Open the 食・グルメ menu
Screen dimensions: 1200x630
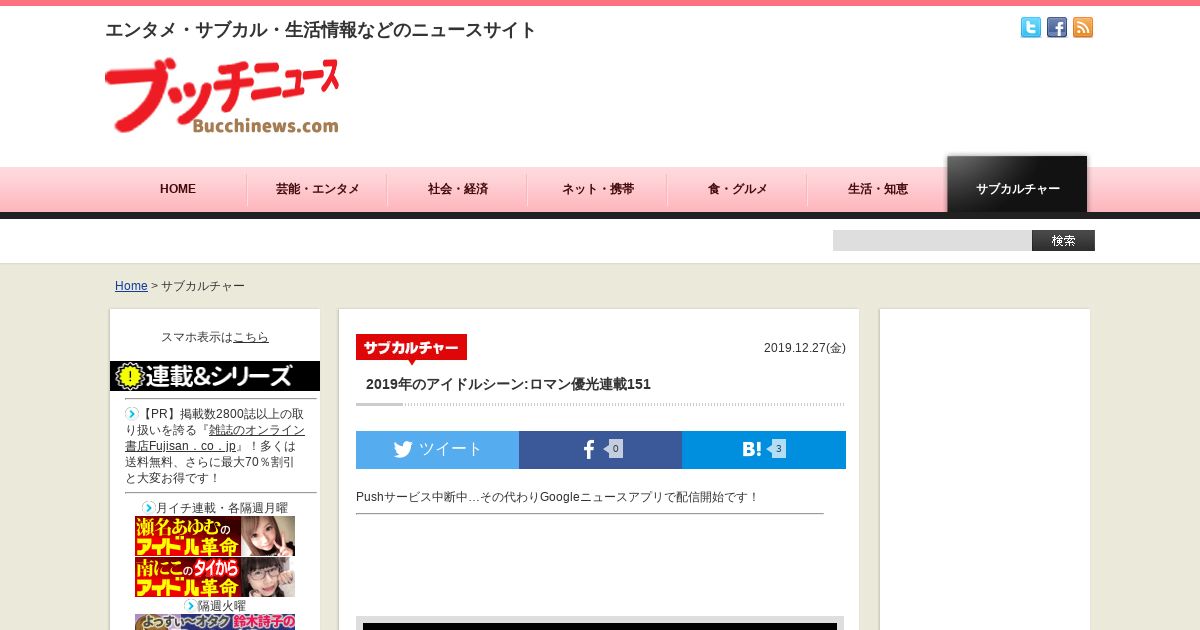click(737, 189)
